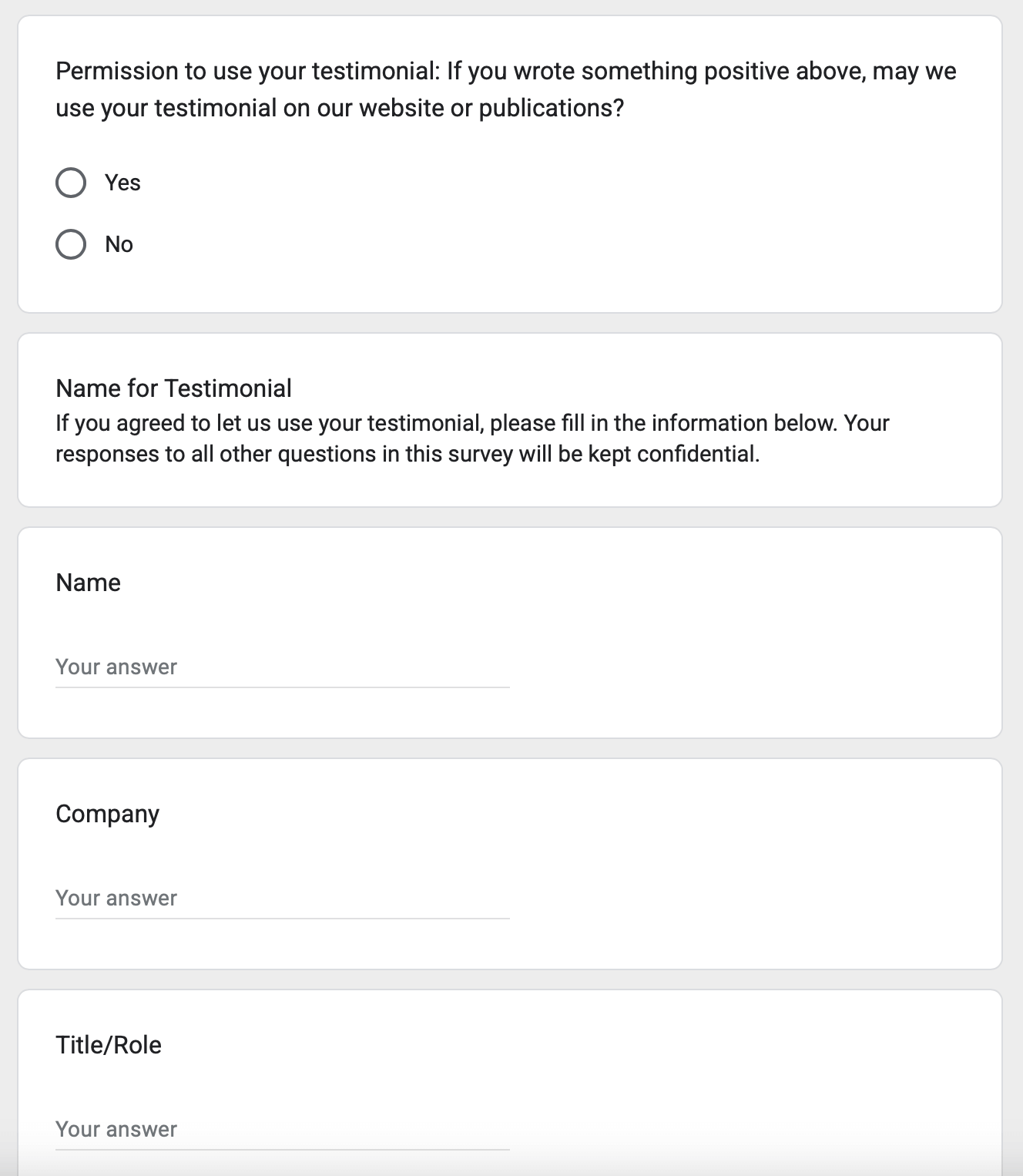Choose the "Yes" option label text

pyautogui.click(x=122, y=183)
